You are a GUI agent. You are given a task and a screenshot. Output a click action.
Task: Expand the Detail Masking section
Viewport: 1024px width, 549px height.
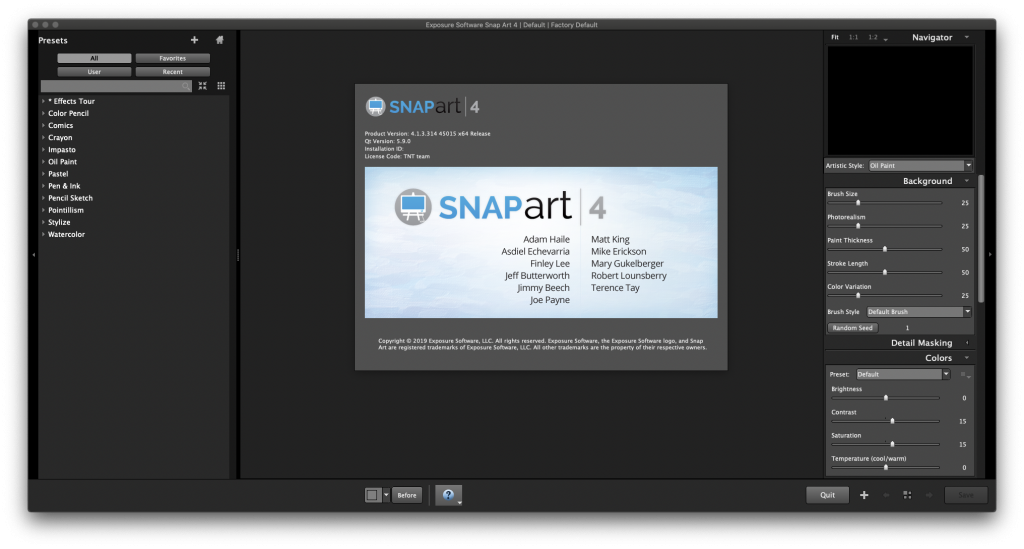967,343
